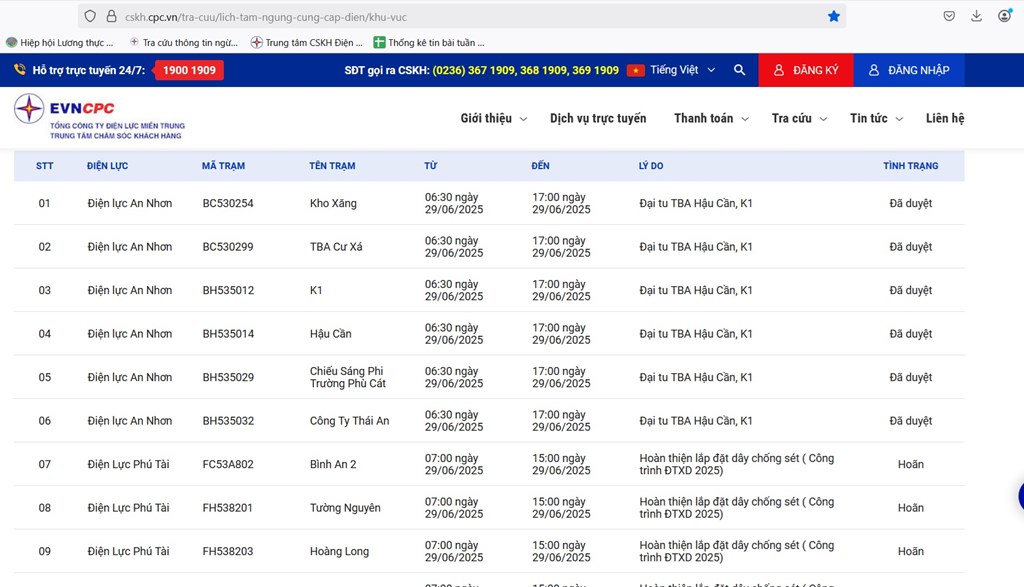Open the Thống kê tin bài tuần bookmark
Screen dimensions: 1024x587
(430, 42)
